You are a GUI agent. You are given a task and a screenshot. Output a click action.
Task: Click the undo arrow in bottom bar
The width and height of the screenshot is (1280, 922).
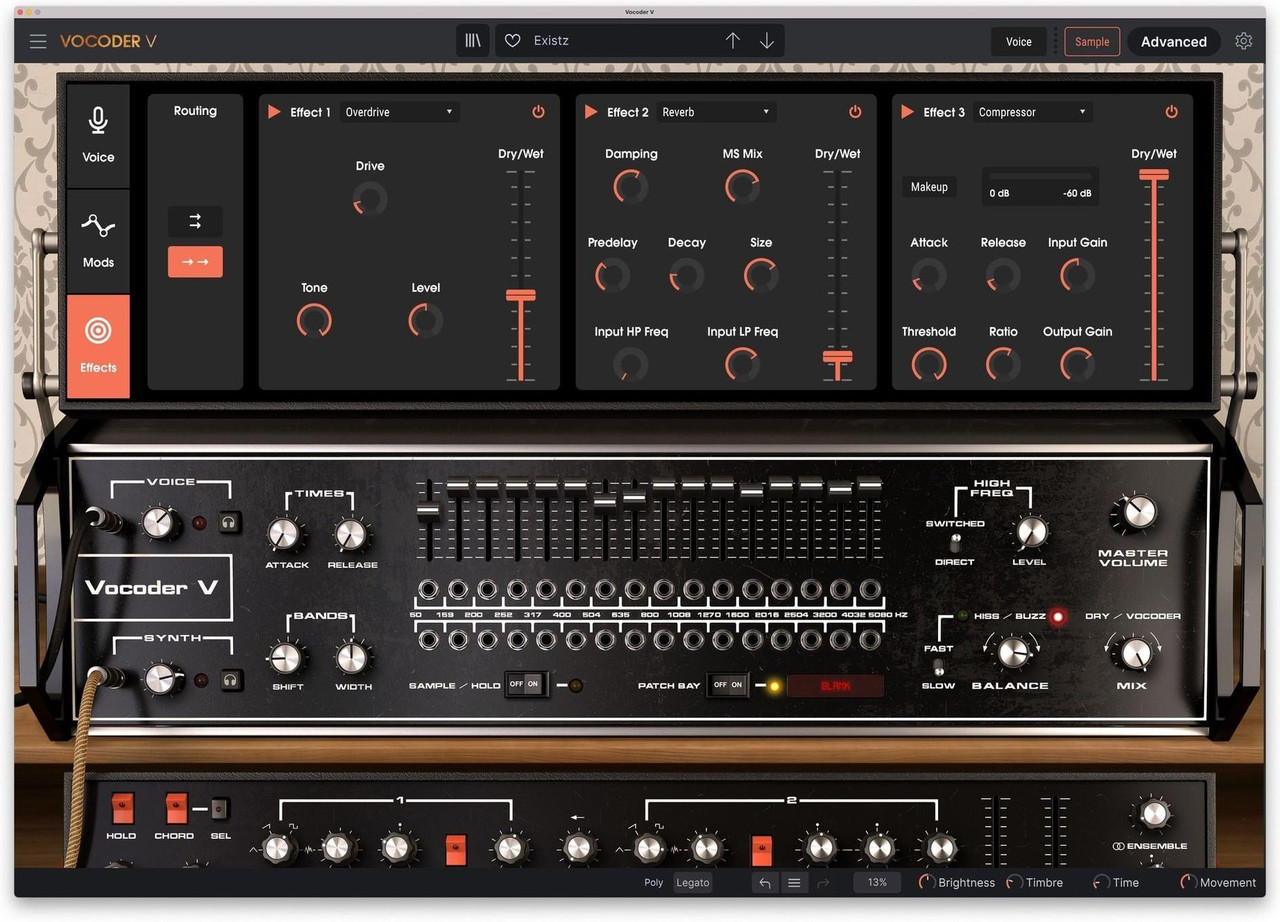[765, 882]
